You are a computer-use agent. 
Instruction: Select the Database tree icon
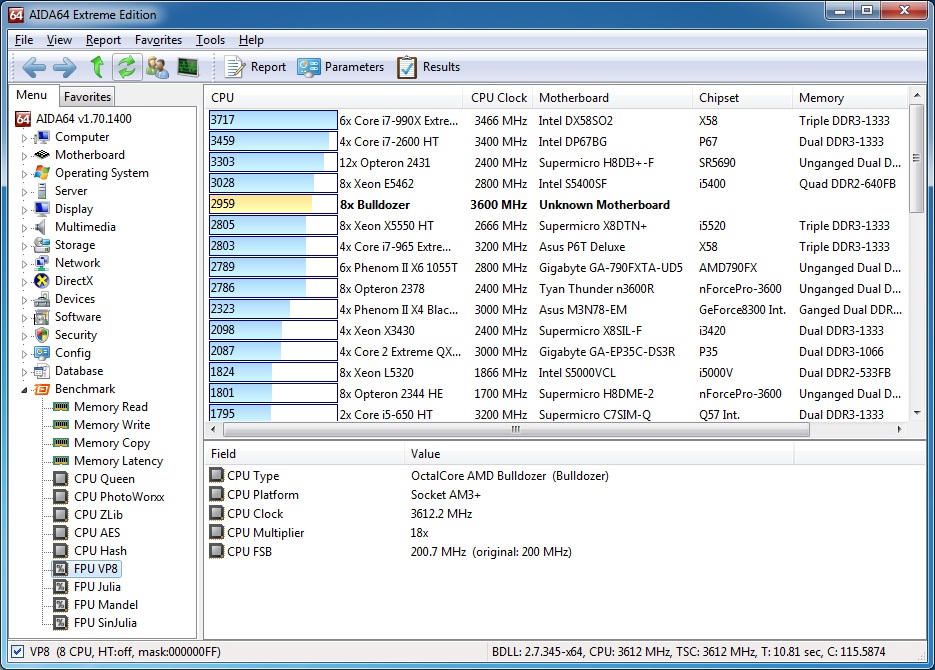(42, 371)
